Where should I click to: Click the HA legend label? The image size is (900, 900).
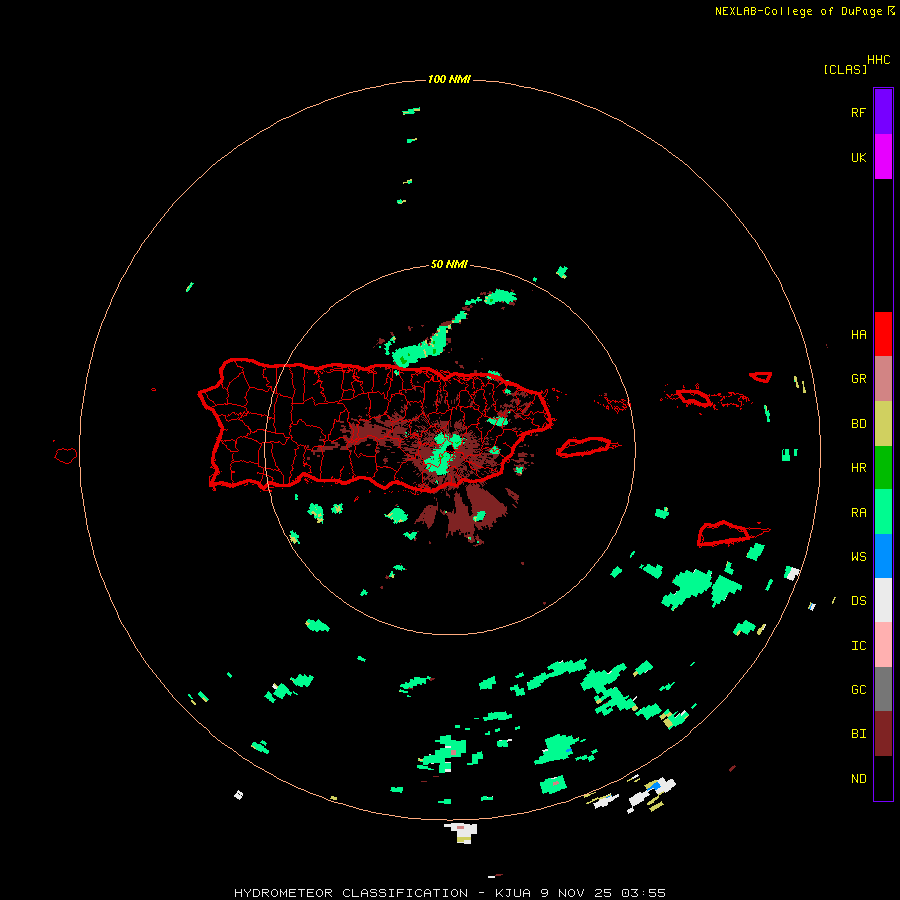tap(858, 335)
